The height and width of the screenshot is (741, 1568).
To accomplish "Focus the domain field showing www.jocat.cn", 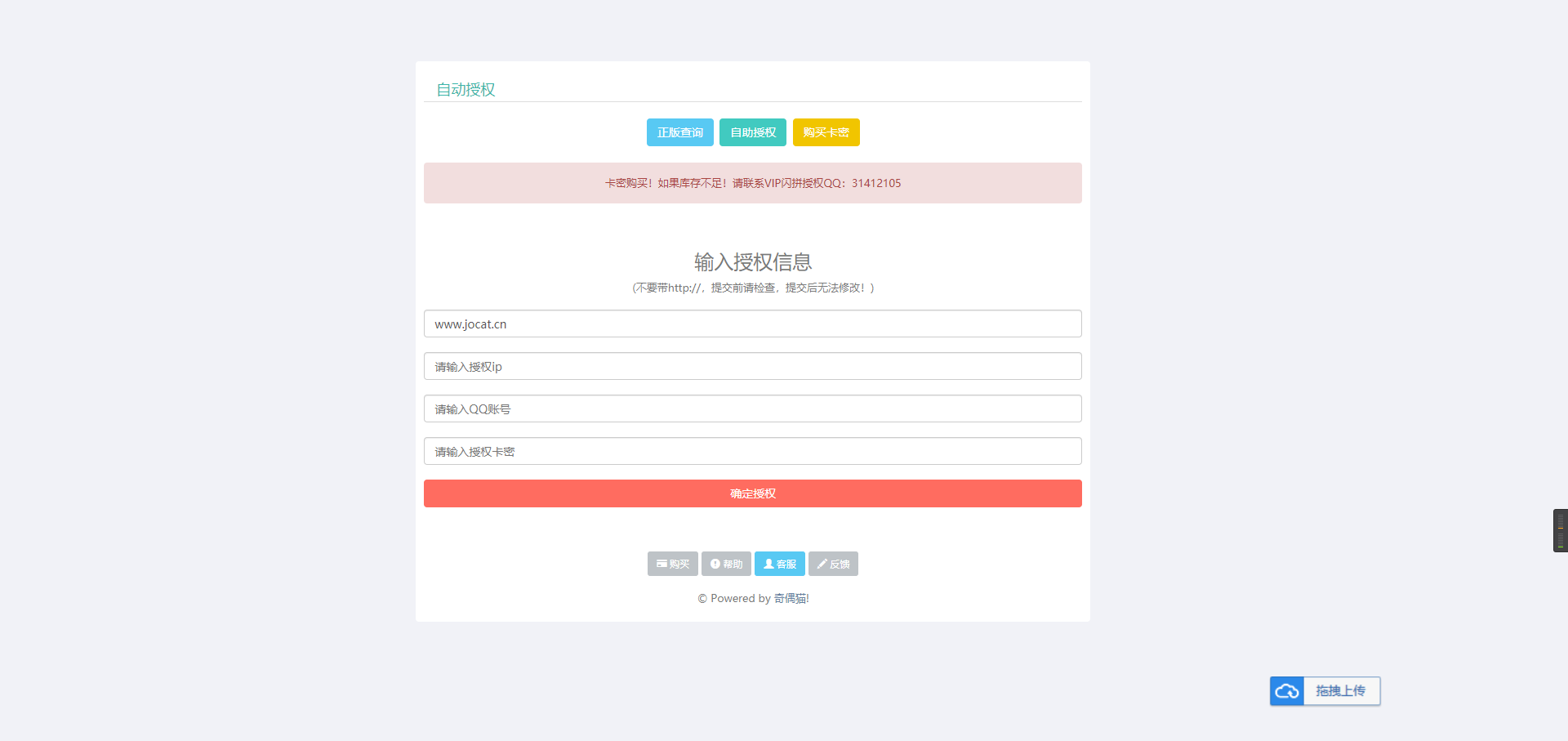I will coord(752,324).
